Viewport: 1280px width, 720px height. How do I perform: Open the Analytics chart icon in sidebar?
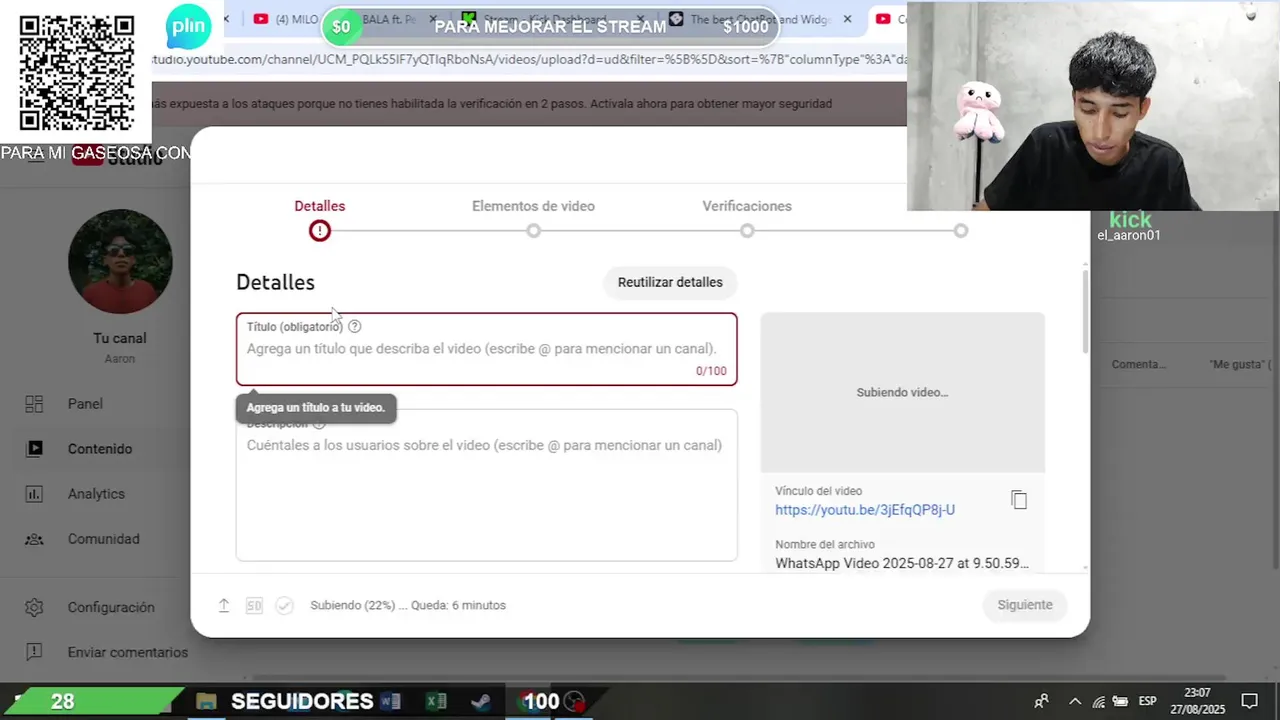click(x=34, y=494)
